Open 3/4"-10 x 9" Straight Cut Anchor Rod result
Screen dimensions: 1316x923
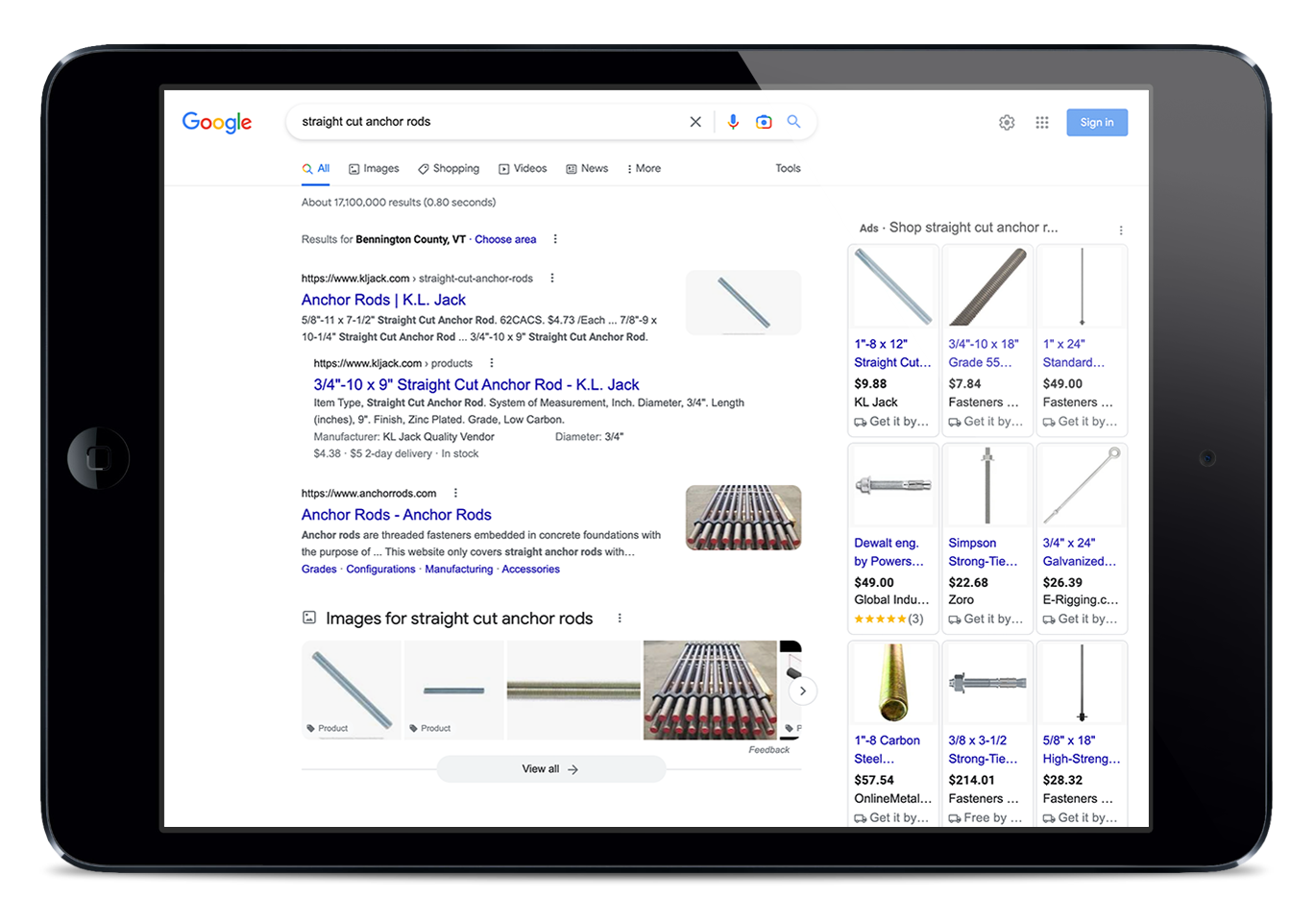click(x=476, y=384)
